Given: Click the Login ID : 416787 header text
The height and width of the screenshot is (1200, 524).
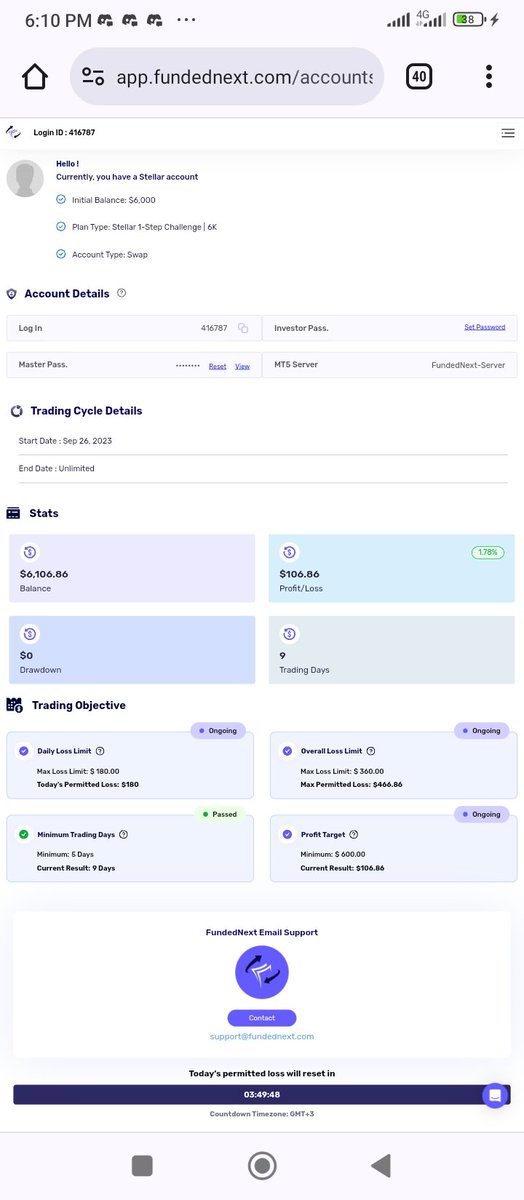Looking at the screenshot, I should [x=65, y=132].
